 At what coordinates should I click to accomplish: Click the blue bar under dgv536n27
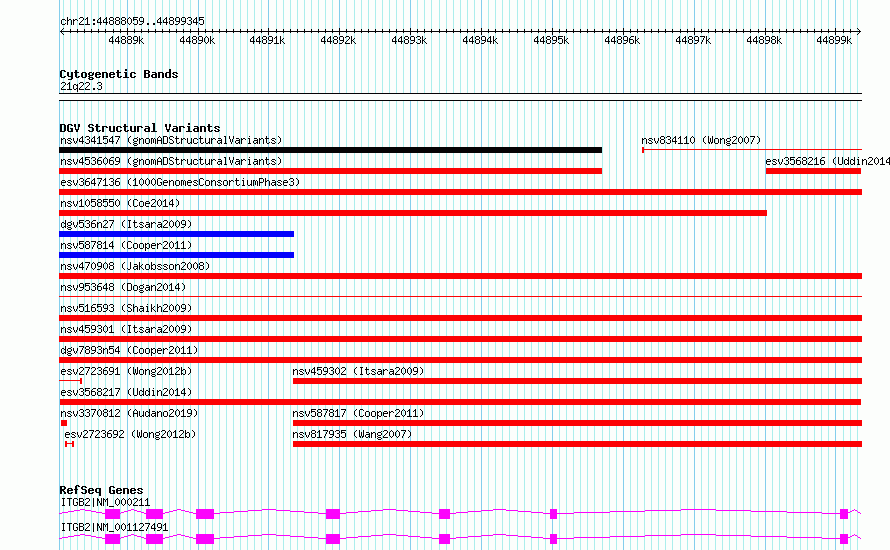click(x=177, y=234)
